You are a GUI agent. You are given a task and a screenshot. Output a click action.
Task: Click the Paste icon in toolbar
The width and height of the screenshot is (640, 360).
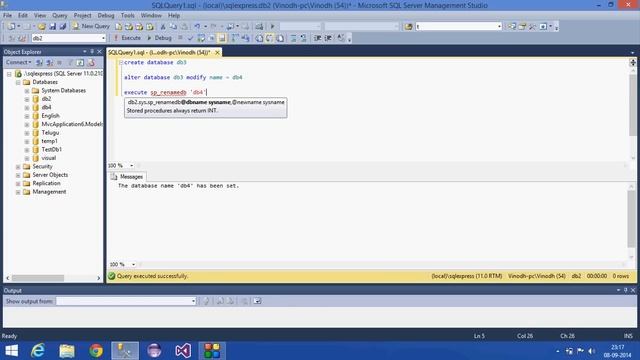coord(184,27)
